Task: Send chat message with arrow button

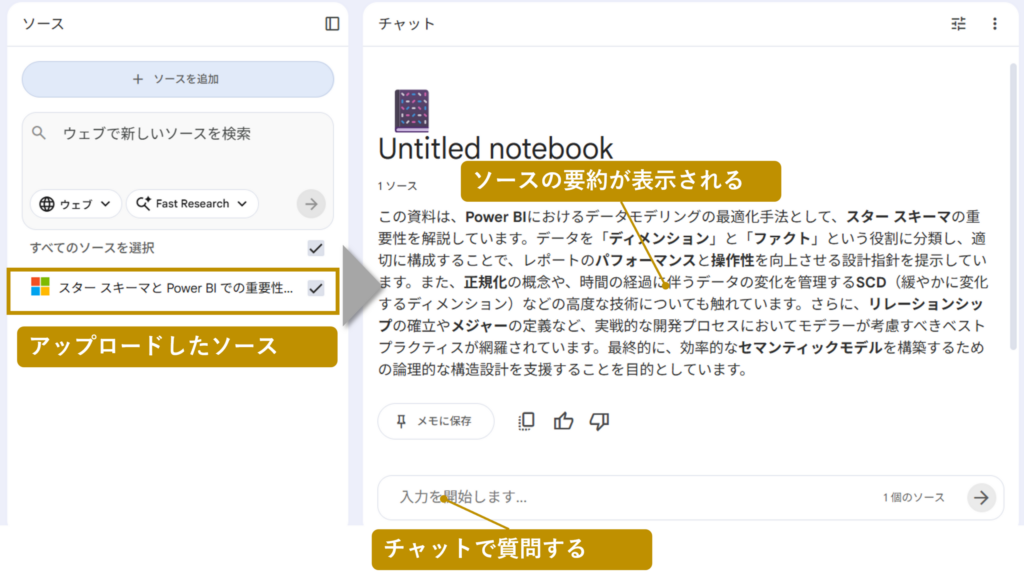Action: click(982, 497)
